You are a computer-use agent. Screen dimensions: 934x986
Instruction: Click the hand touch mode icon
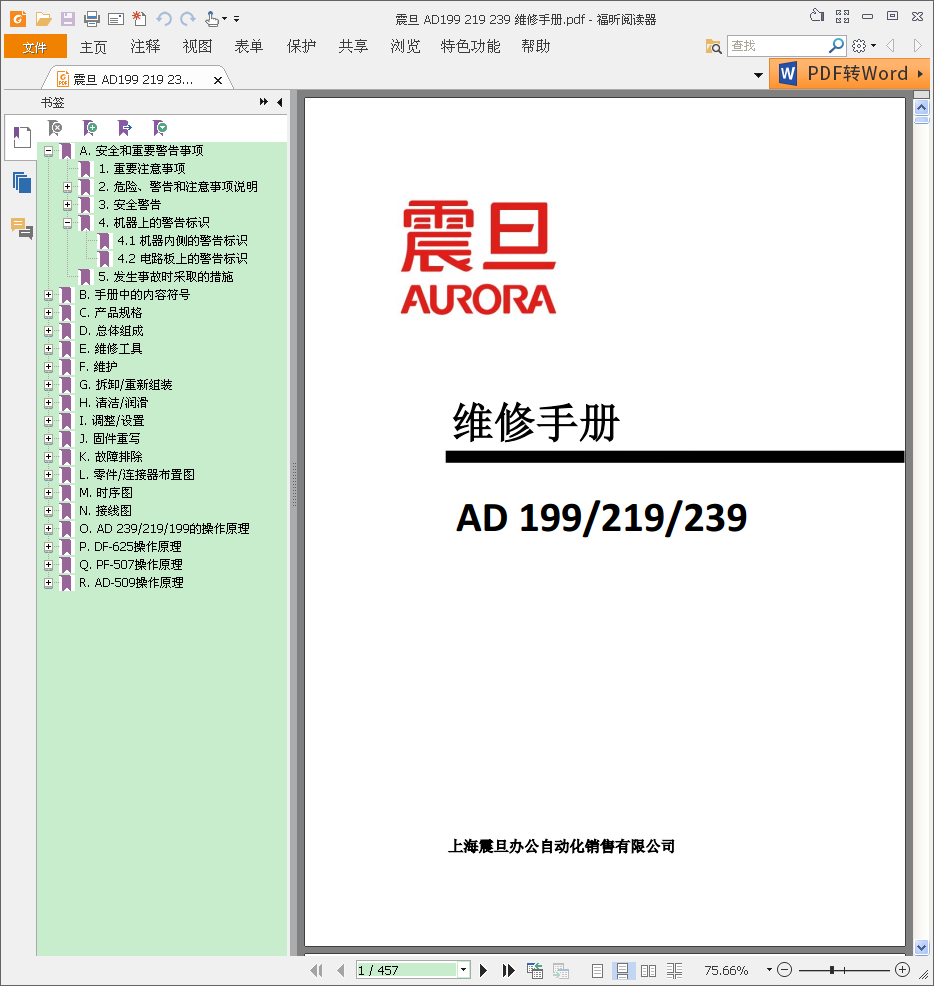213,19
